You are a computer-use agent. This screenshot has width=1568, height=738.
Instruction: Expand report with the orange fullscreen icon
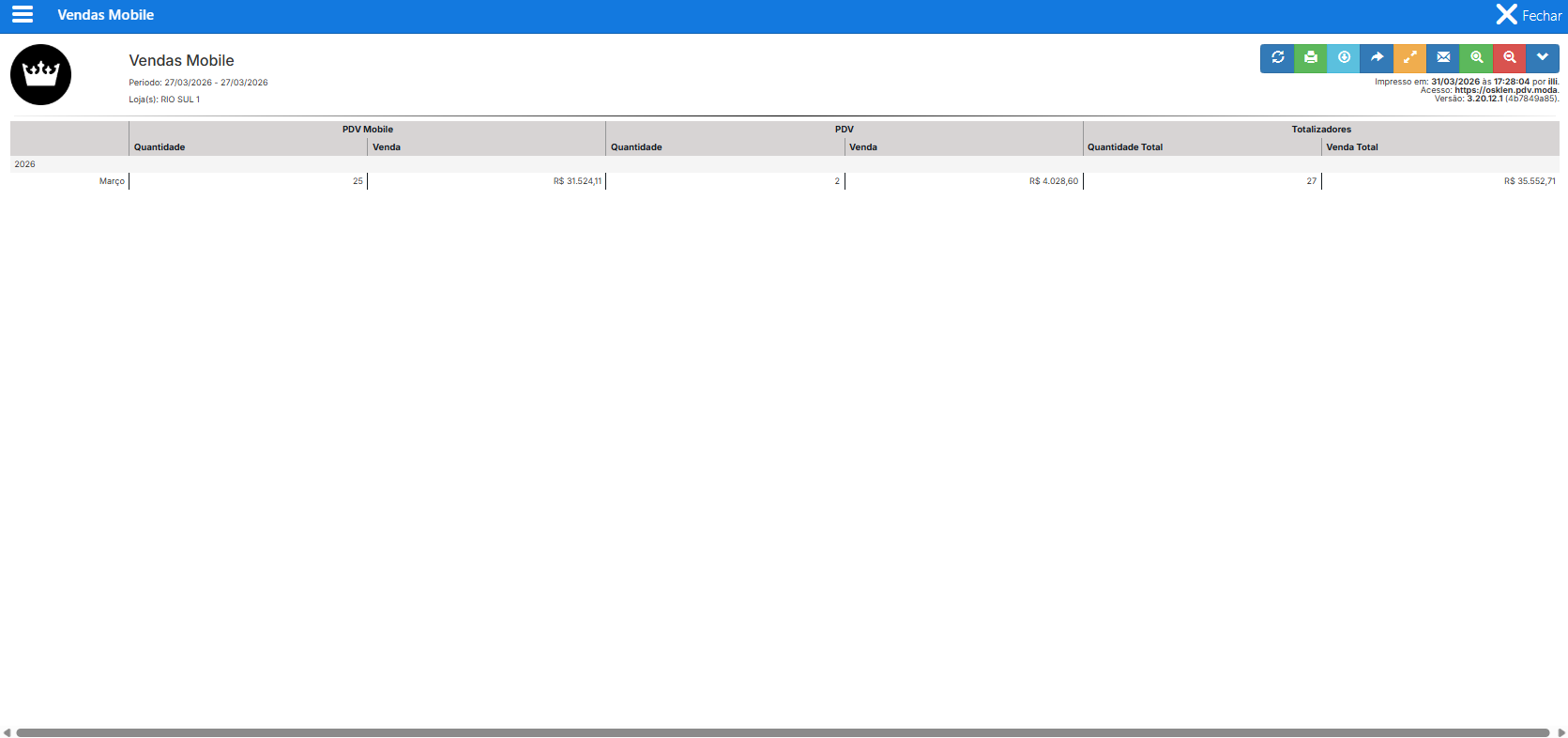point(1409,58)
